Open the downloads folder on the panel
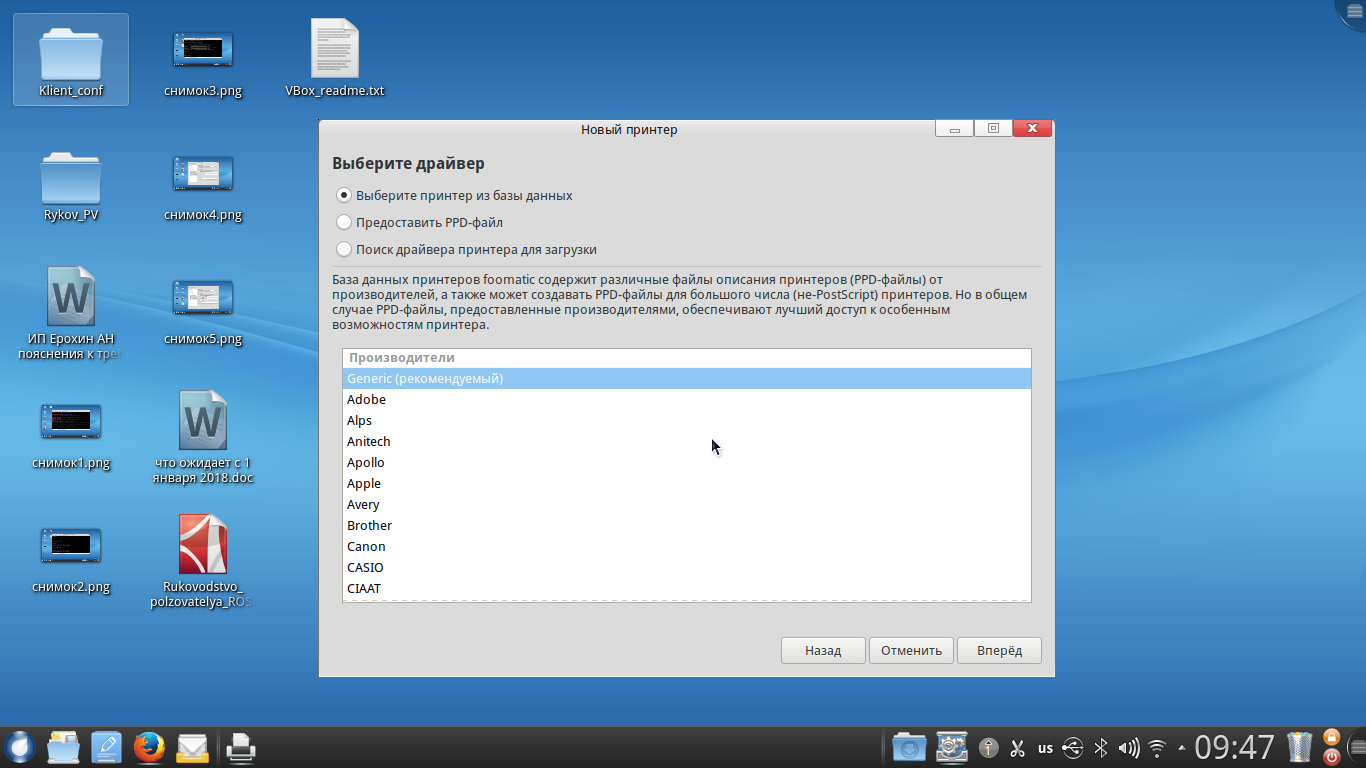Screen dimensions: 1366x768 pyautogui.click(x=909, y=747)
